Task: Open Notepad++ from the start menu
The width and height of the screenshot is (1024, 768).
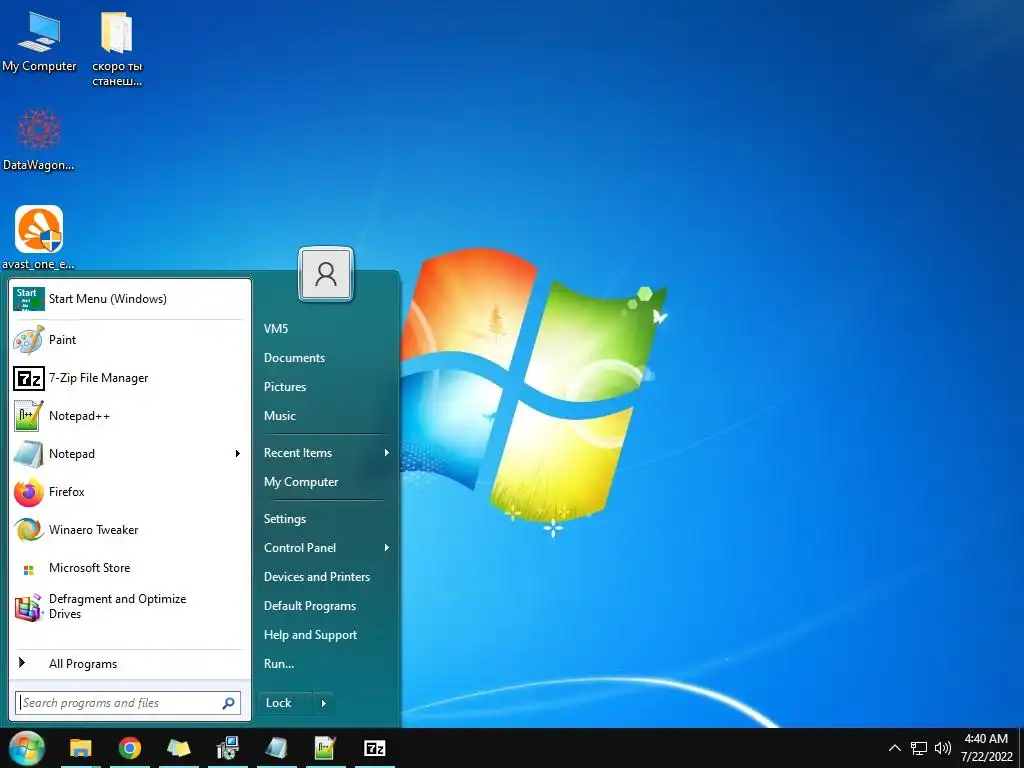Action: (129, 416)
